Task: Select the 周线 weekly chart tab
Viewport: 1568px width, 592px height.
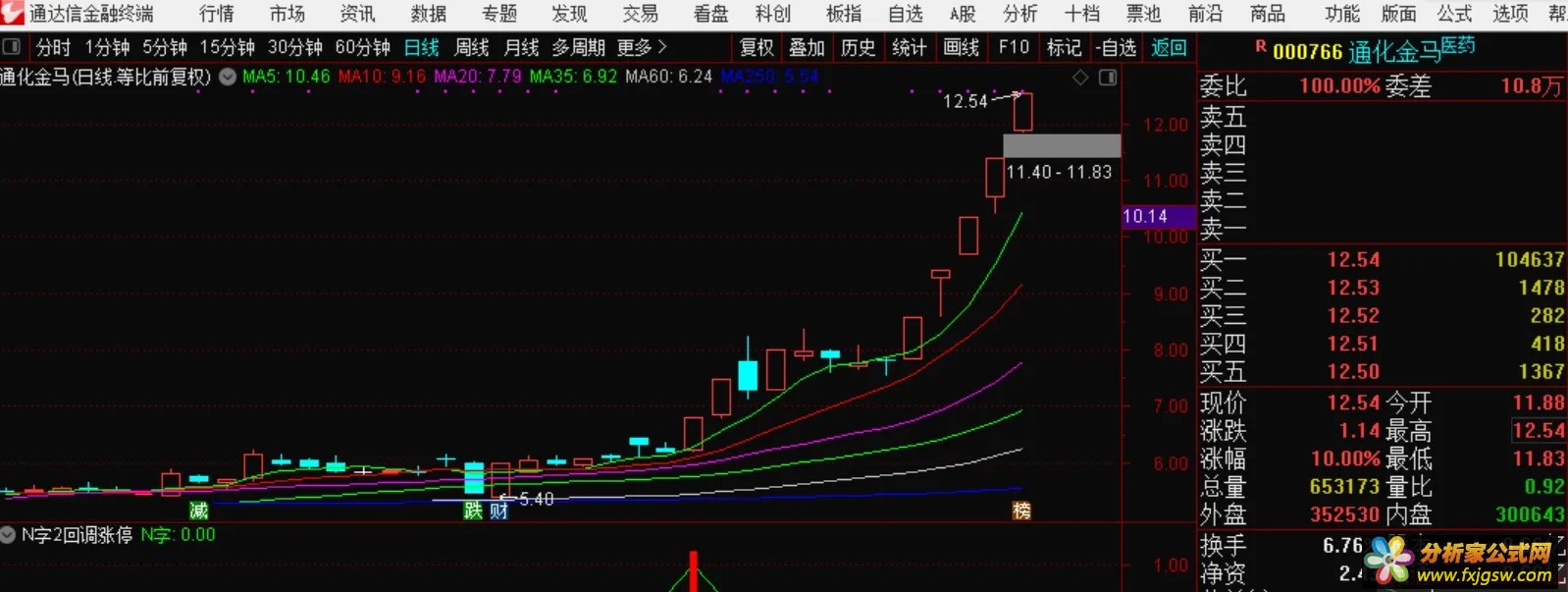Action: [x=472, y=47]
